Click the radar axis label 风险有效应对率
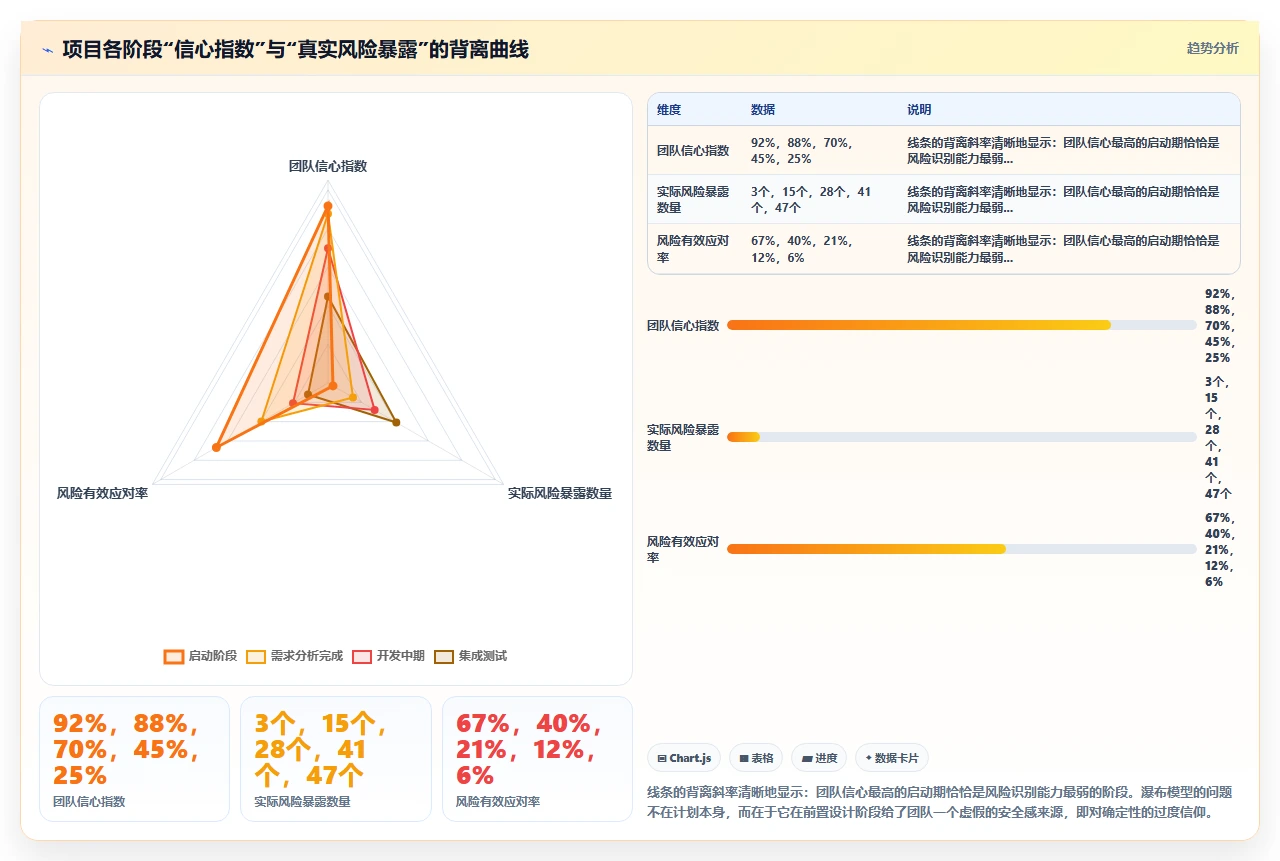Image resolution: width=1280 pixels, height=861 pixels. point(102,493)
